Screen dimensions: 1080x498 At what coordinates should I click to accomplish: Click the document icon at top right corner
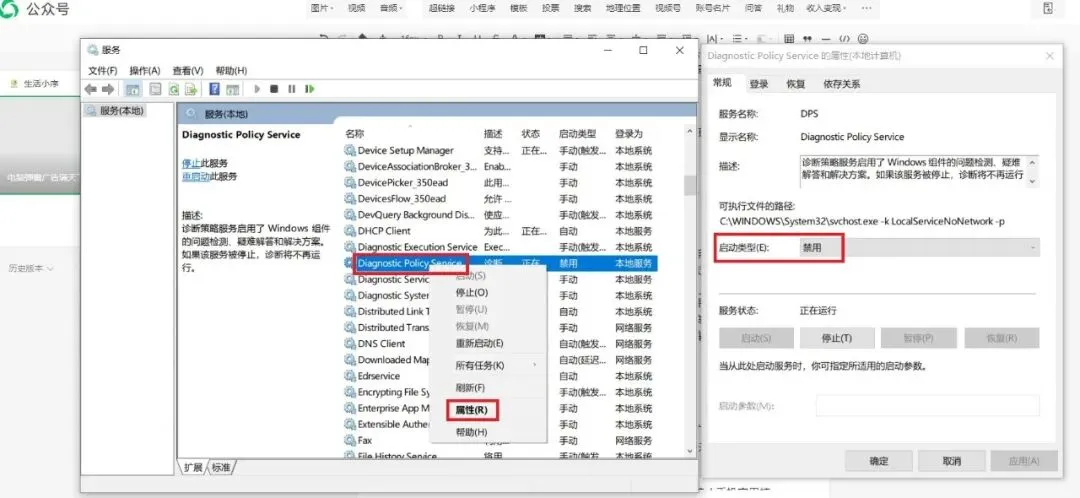click(x=1048, y=8)
